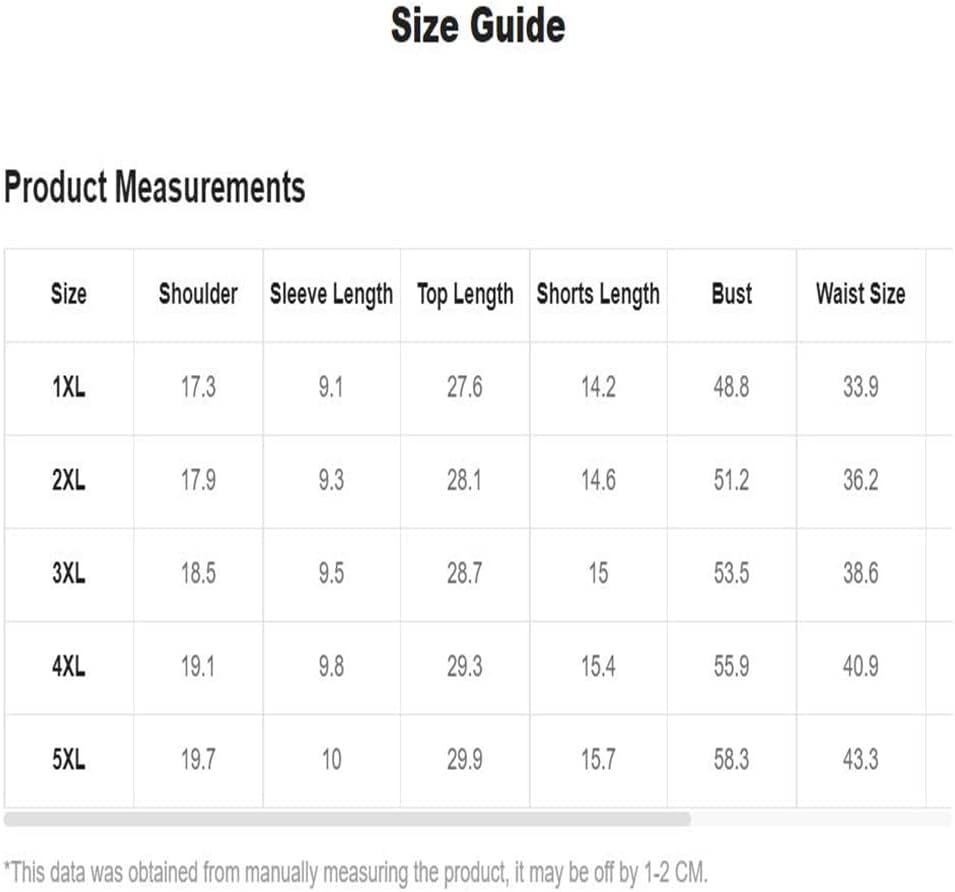
Task: Select the Shoulder column header
Action: [x=198, y=294]
